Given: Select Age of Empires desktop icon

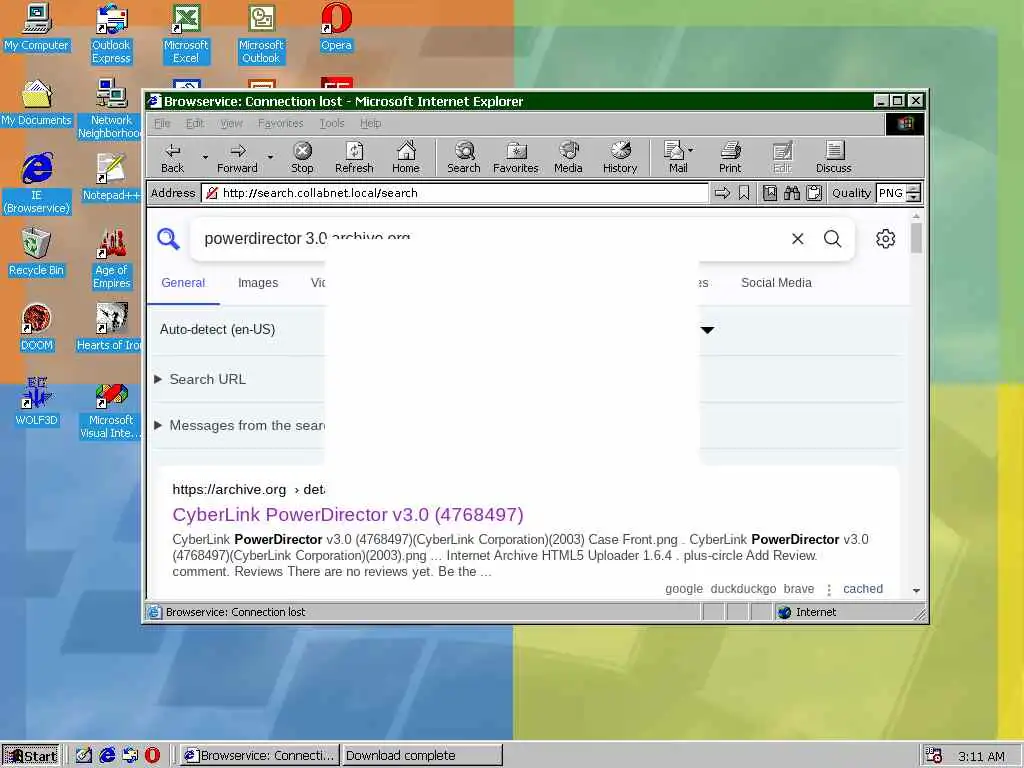Looking at the screenshot, I should tap(112, 259).
